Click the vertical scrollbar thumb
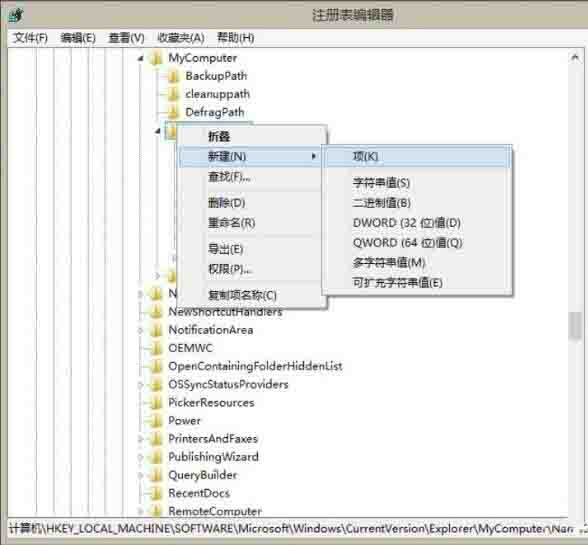The height and width of the screenshot is (545, 588). 575,325
